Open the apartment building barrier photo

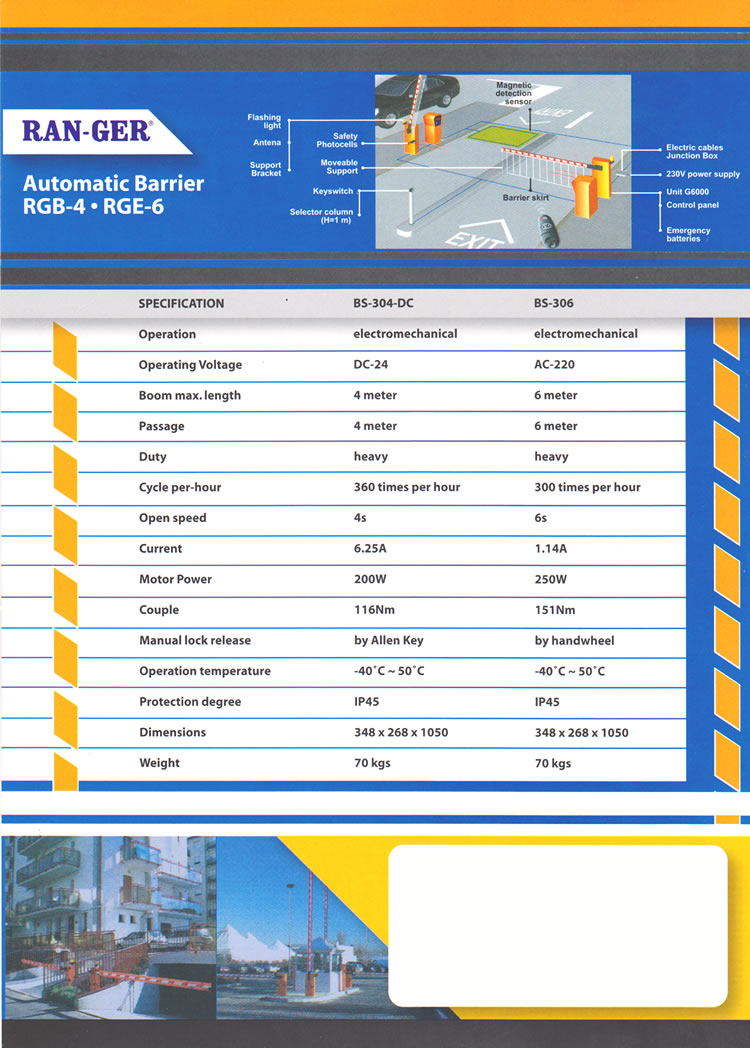click(x=110, y=928)
